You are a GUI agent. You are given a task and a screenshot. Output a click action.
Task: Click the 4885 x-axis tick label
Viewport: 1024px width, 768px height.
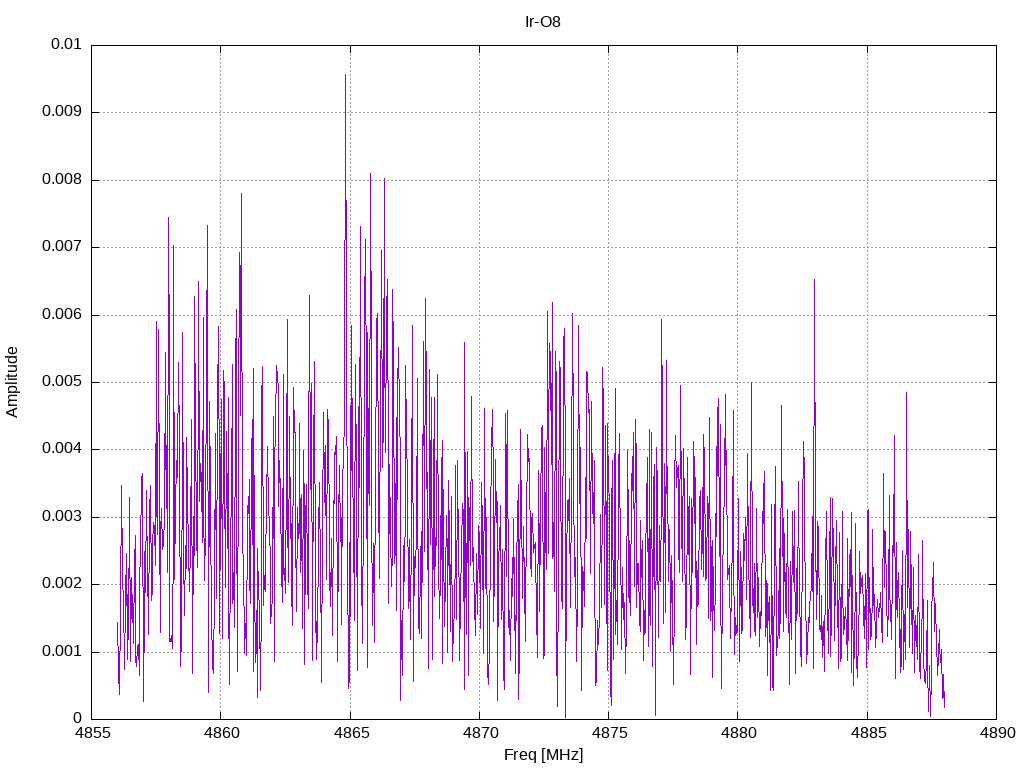click(868, 733)
